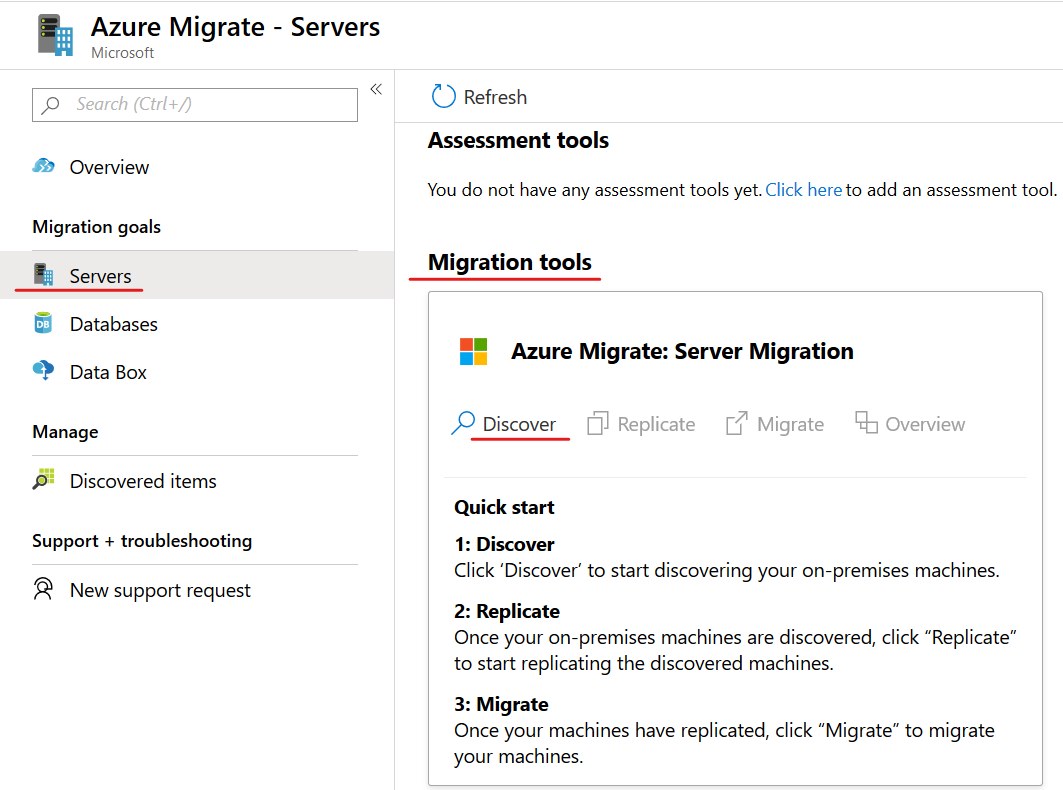Open Discovered items under Manage
The width and height of the screenshot is (1063, 790).
143,481
